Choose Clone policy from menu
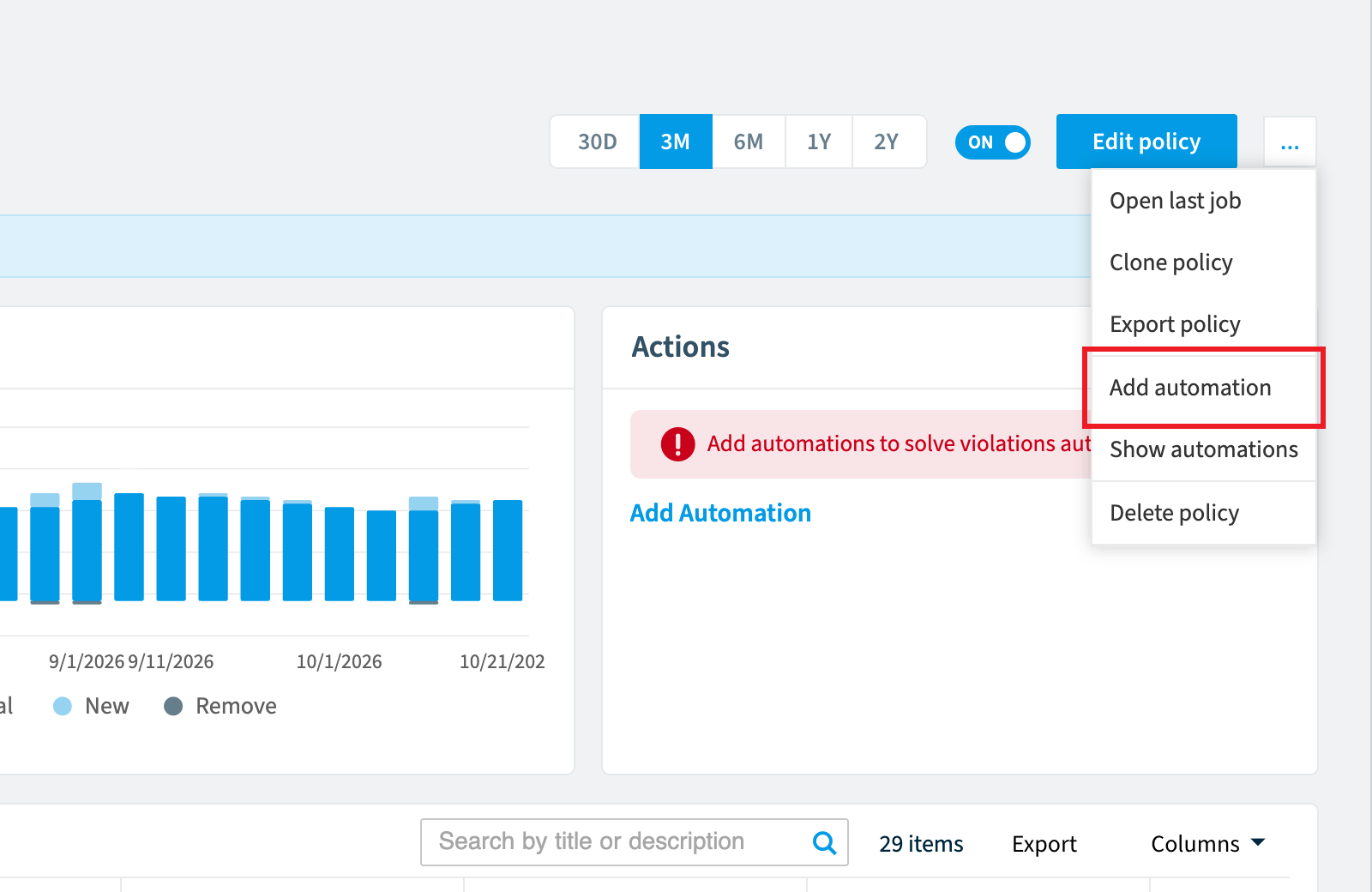The height and width of the screenshot is (892, 1372). 1204,262
